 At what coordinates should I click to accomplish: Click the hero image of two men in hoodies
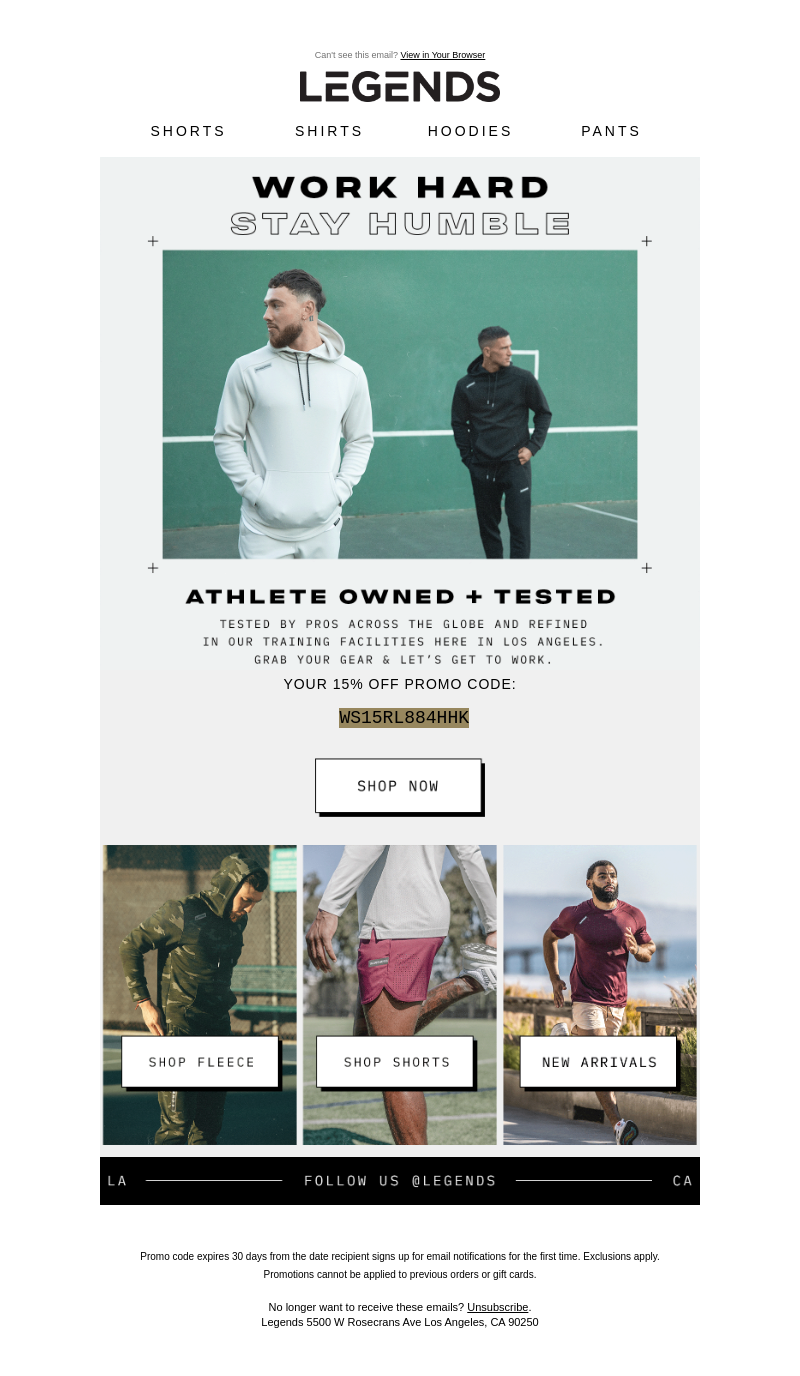click(400, 404)
